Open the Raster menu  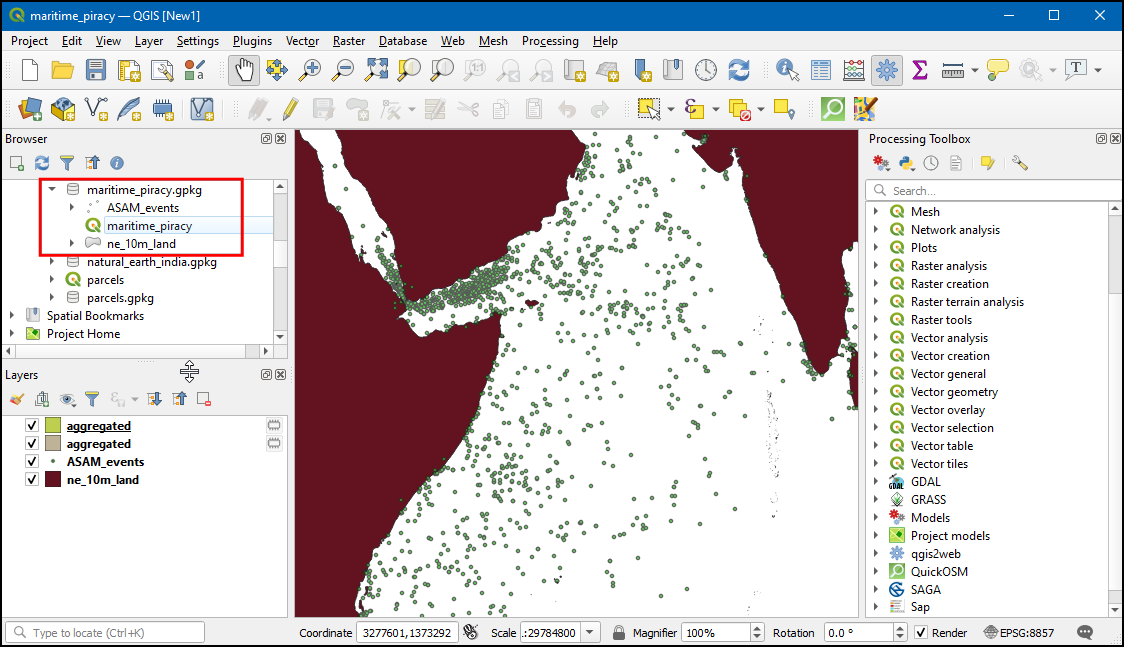pos(348,41)
